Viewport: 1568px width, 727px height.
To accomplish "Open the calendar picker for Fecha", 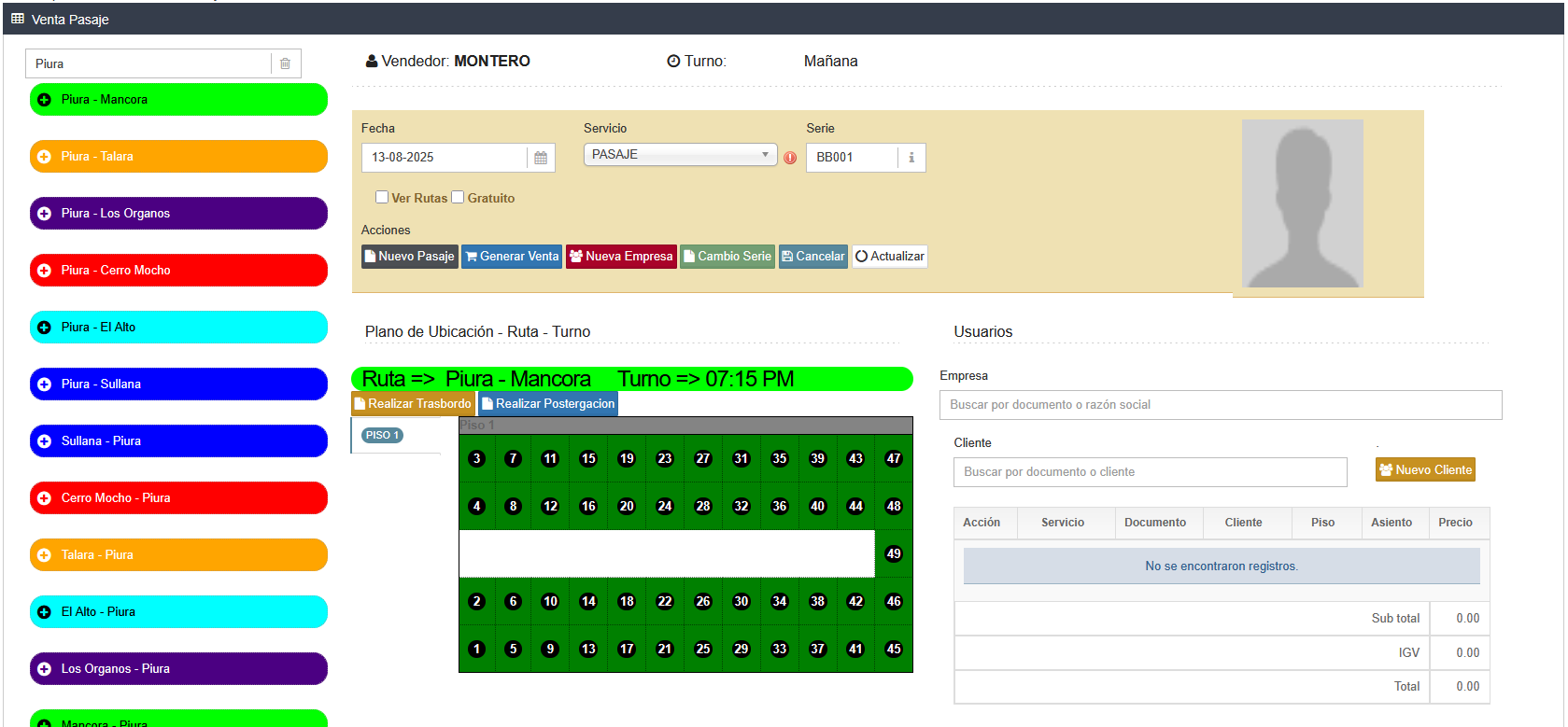I will coord(541,158).
